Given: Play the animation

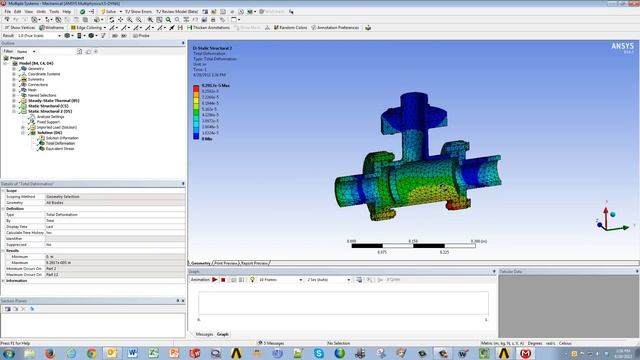Looking at the screenshot, I should [215, 280].
